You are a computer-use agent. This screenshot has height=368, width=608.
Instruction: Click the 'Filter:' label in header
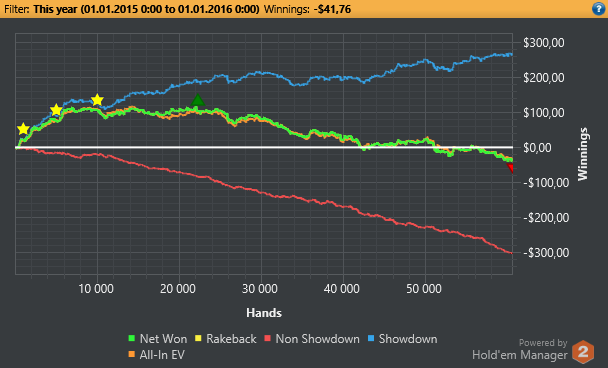click(17, 9)
